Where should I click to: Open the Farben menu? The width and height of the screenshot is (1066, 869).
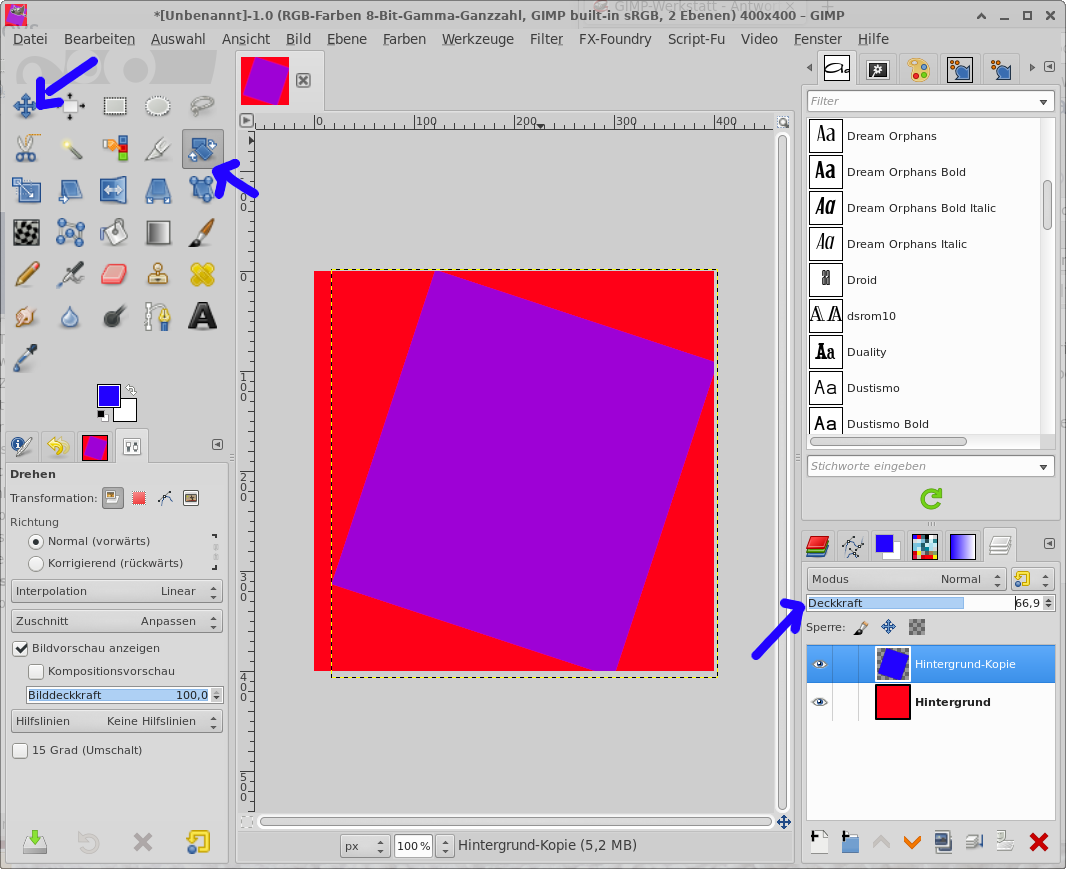(x=404, y=39)
